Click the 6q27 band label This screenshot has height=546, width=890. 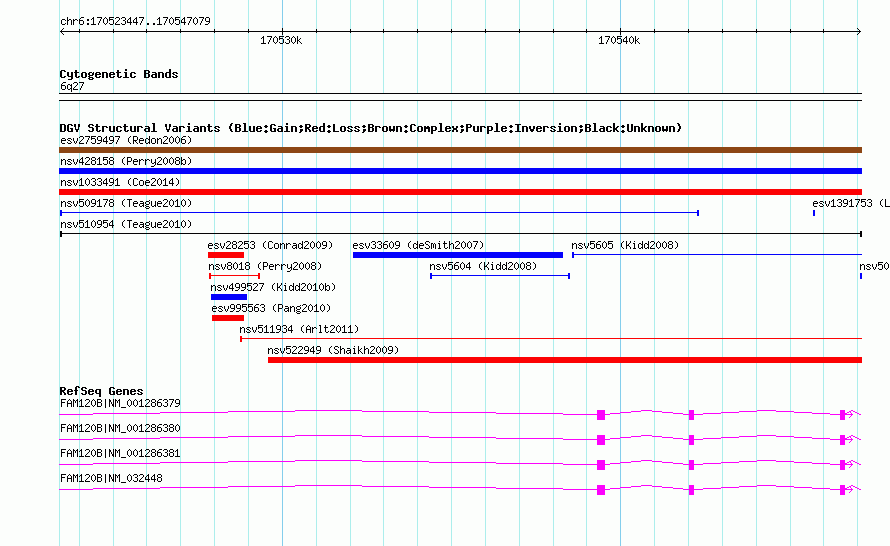click(x=72, y=86)
